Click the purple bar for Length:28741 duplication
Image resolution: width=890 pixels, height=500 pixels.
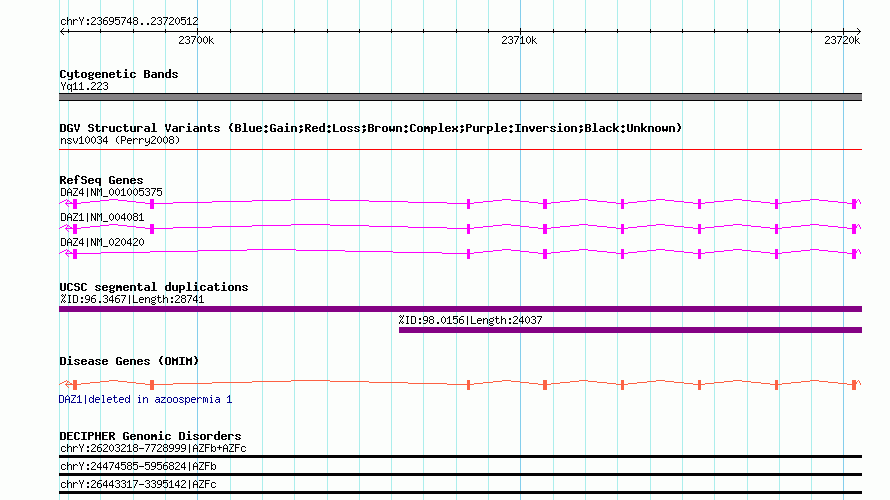pyautogui.click(x=460, y=309)
